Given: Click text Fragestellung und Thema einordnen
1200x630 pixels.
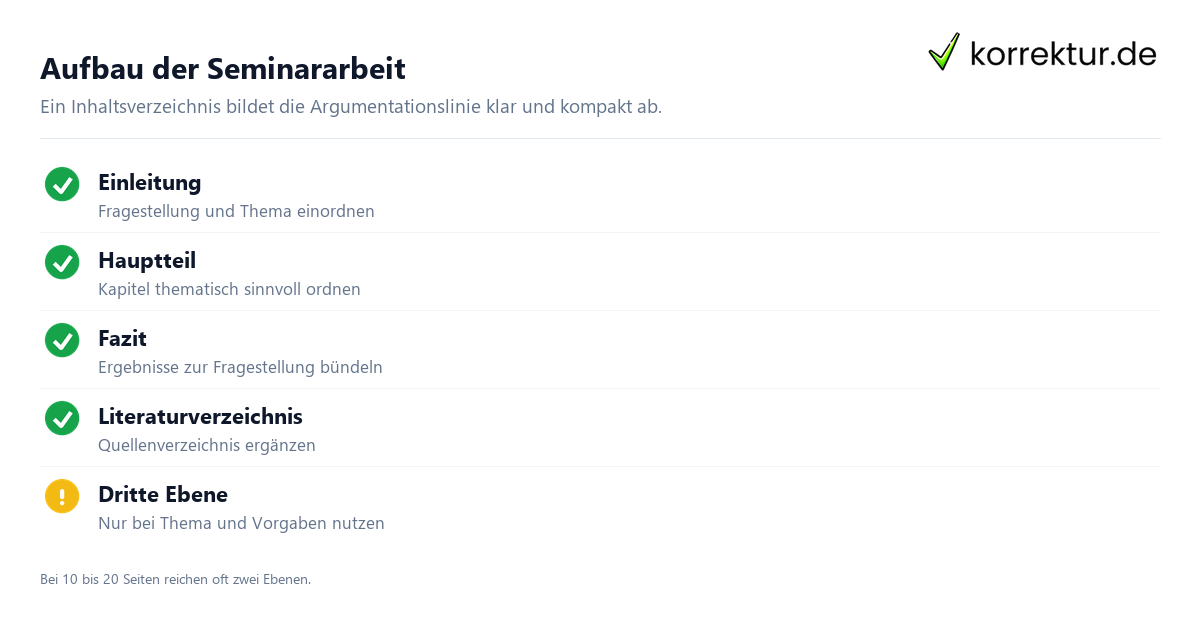Looking at the screenshot, I should [236, 212].
